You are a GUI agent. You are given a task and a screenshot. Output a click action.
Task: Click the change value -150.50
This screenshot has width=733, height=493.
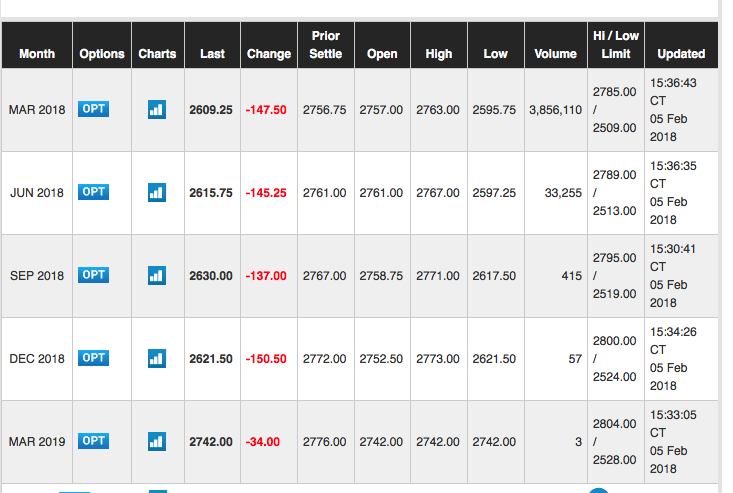tap(266, 358)
